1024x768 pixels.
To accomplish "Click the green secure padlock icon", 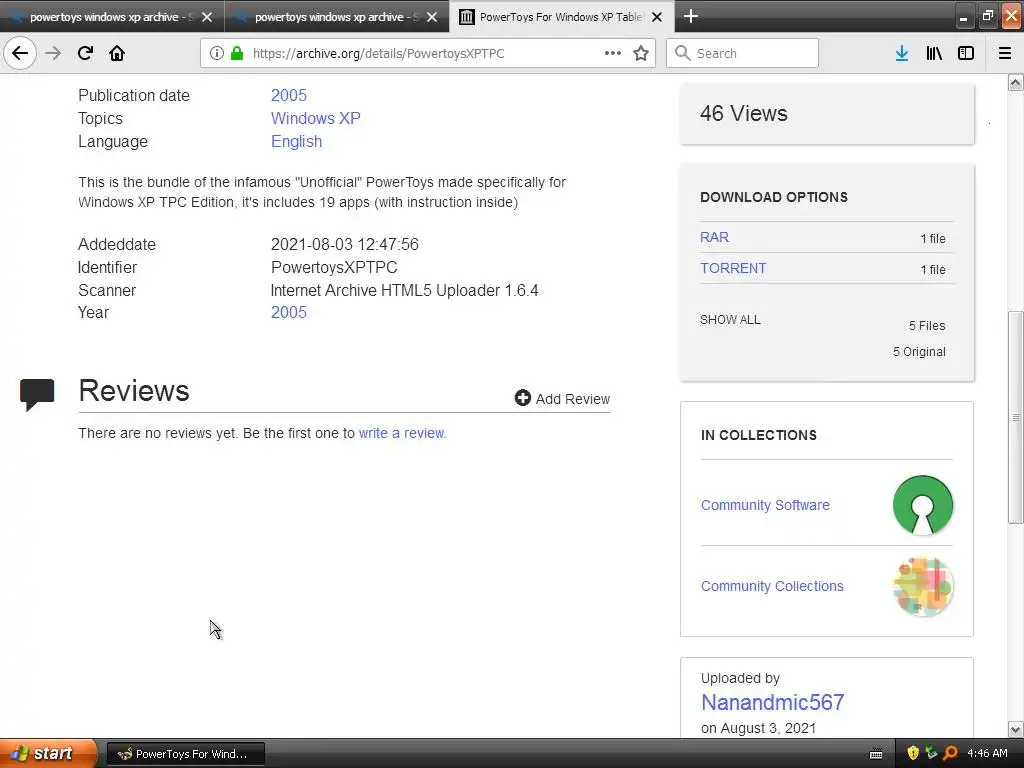I will (x=236, y=53).
